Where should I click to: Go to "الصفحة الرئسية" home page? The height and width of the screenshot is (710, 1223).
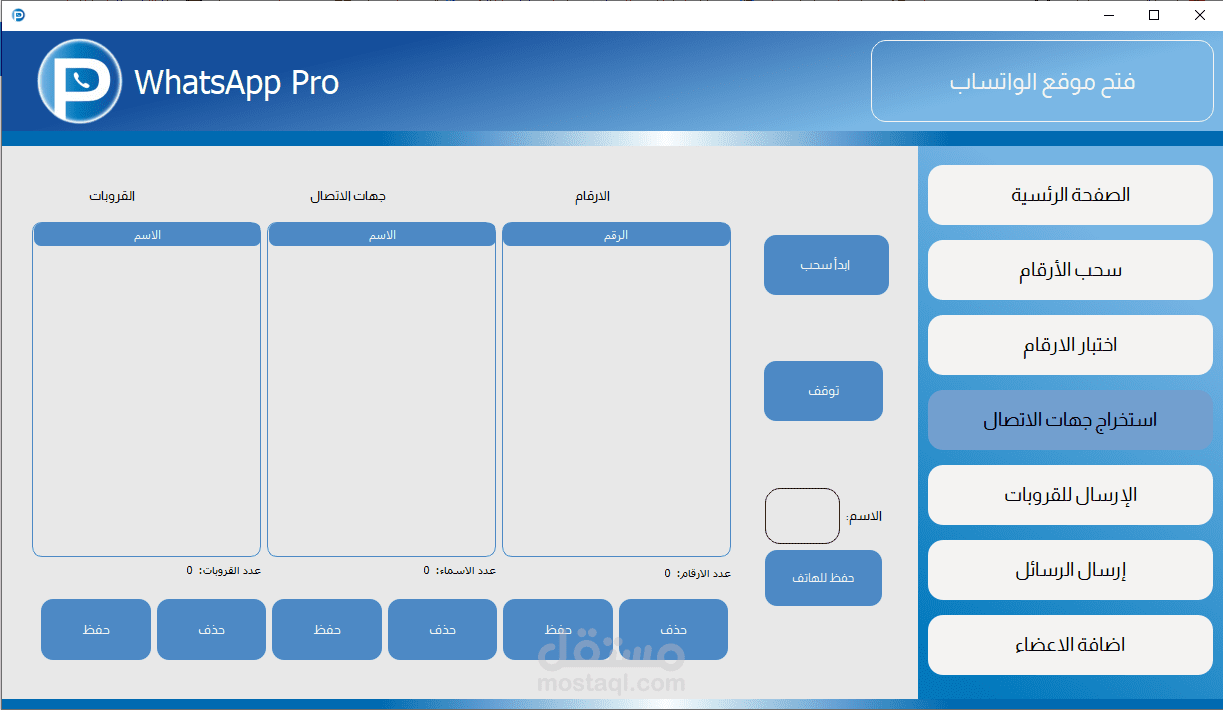point(1070,195)
